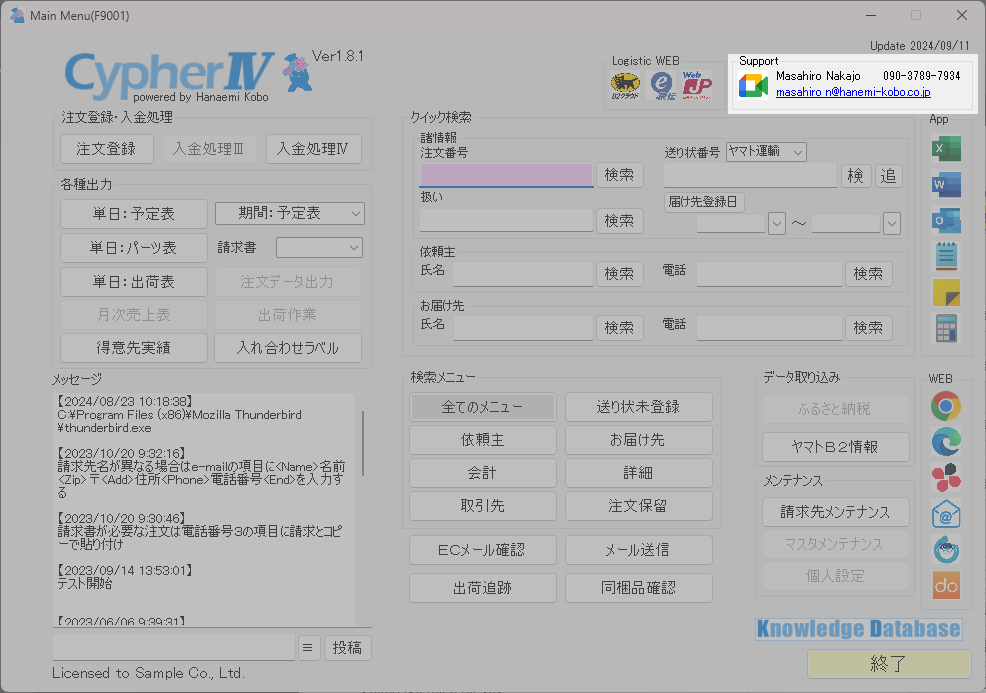Viewport: 986px width, 693px height.
Task: Open the end date picker arrow
Action: click(x=892, y=223)
